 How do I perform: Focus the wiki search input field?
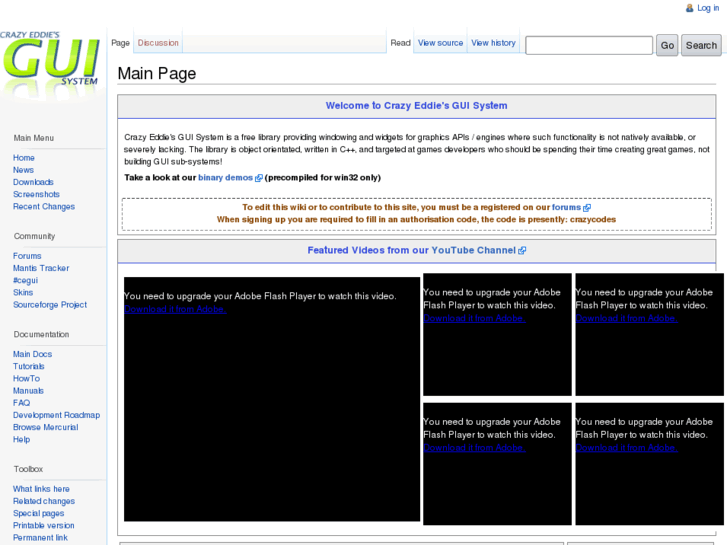[x=589, y=45]
